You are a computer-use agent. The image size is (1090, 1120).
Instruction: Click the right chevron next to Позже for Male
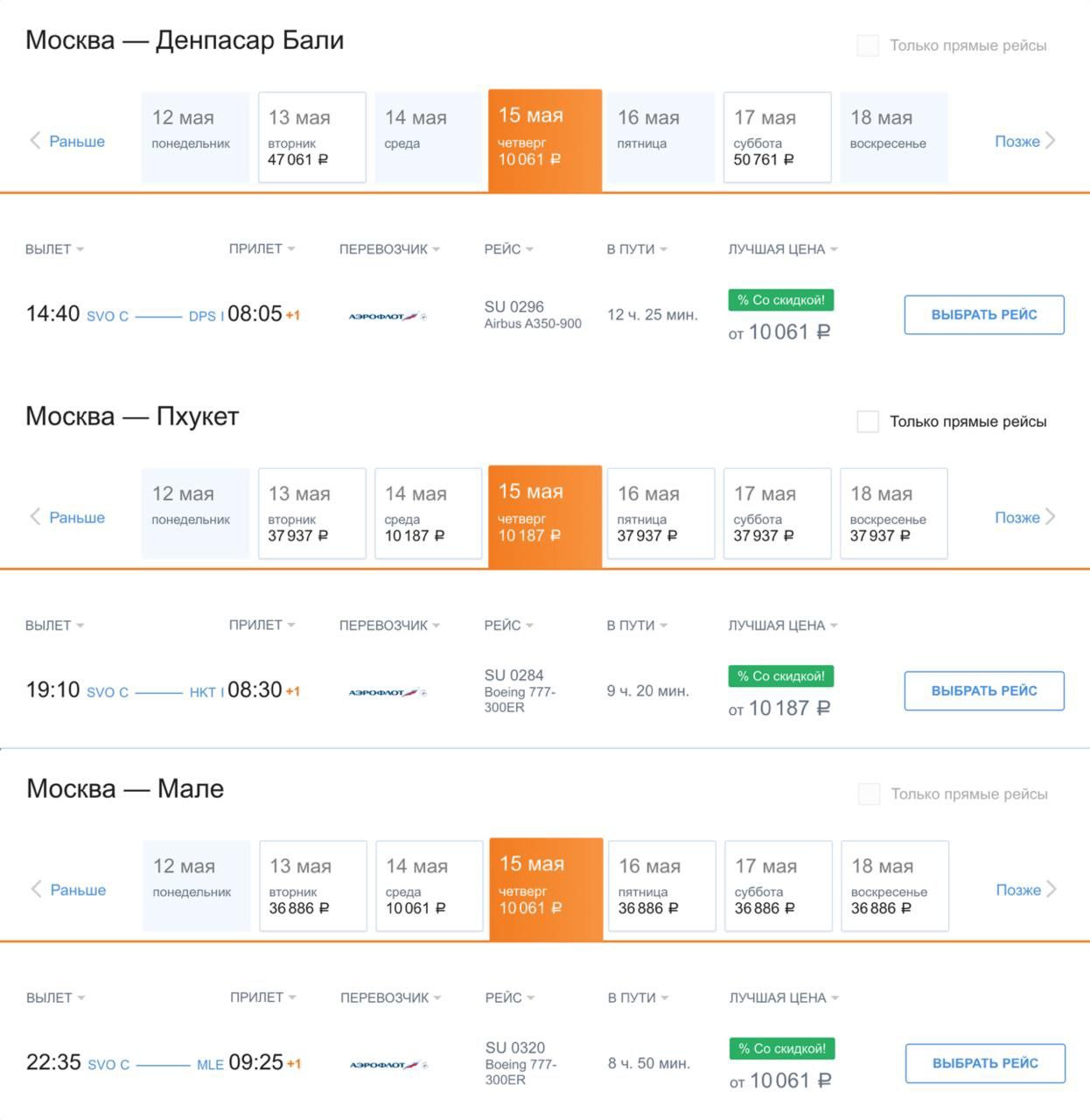click(1052, 890)
